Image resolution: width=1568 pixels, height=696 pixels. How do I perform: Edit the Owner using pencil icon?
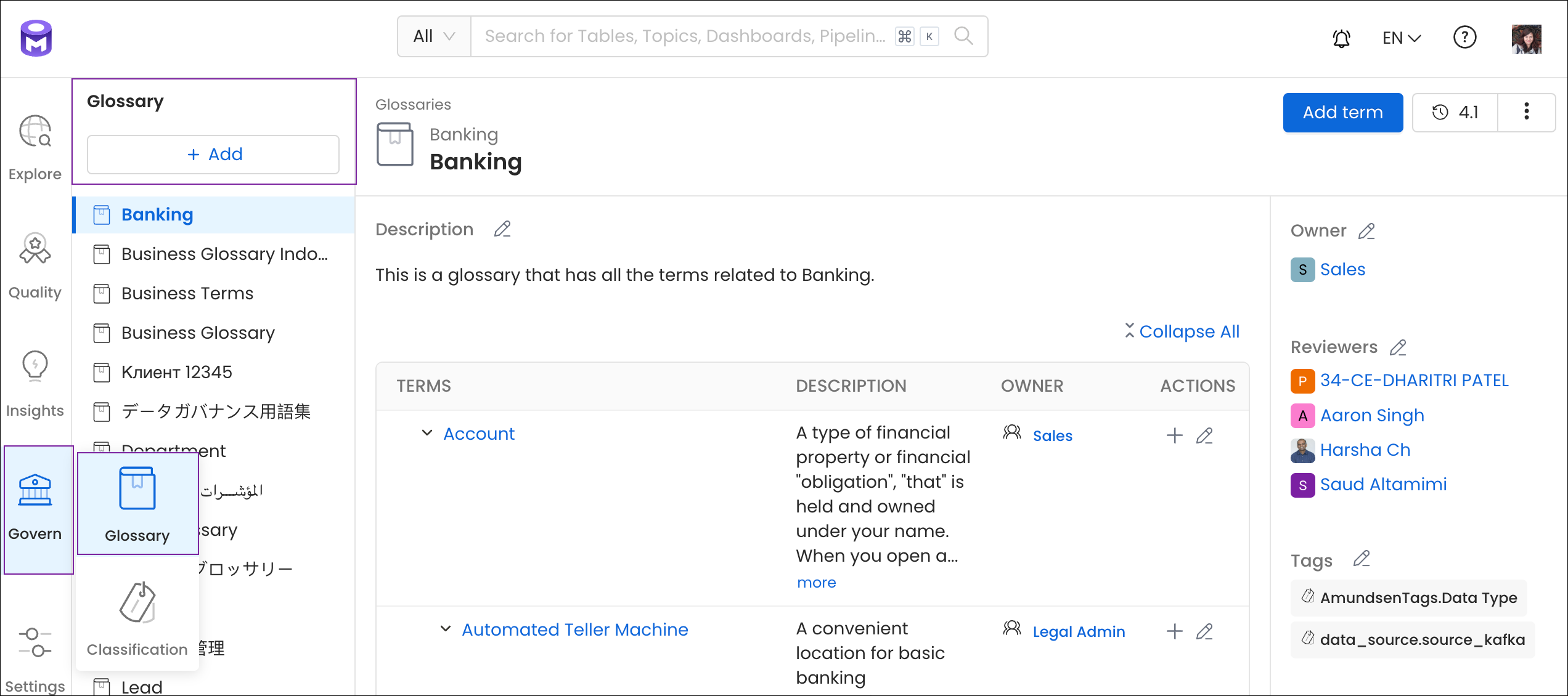pyautogui.click(x=1366, y=231)
